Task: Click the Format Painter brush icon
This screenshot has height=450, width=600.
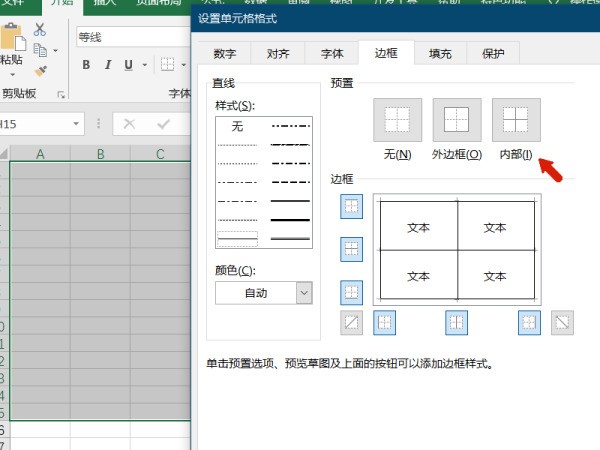Action: [x=40, y=70]
